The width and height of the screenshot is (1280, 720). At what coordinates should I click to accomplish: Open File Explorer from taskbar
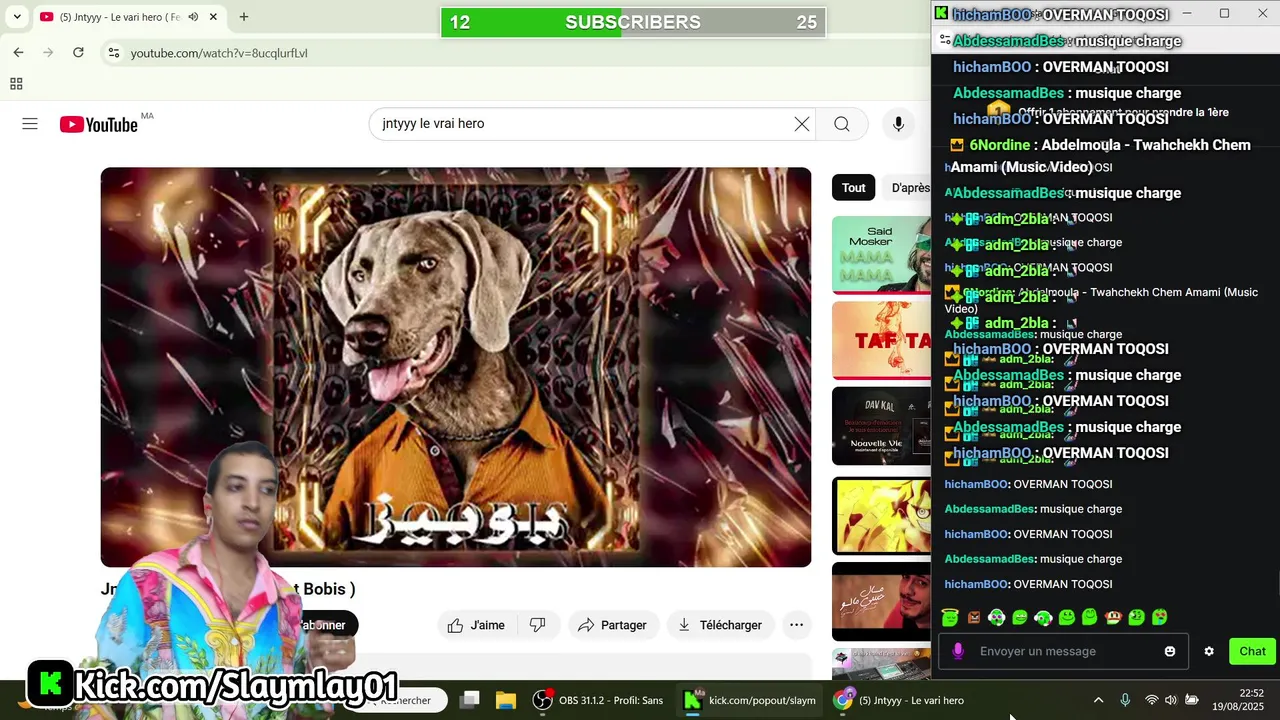tap(506, 700)
